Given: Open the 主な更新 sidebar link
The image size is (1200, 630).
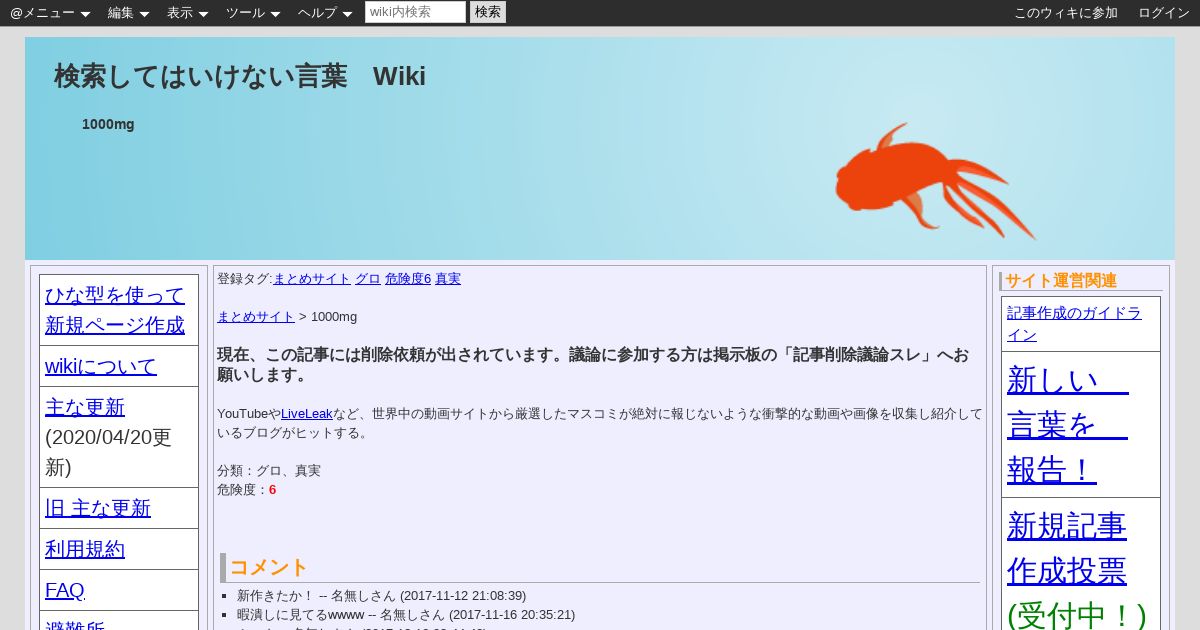Looking at the screenshot, I should [x=85, y=407].
